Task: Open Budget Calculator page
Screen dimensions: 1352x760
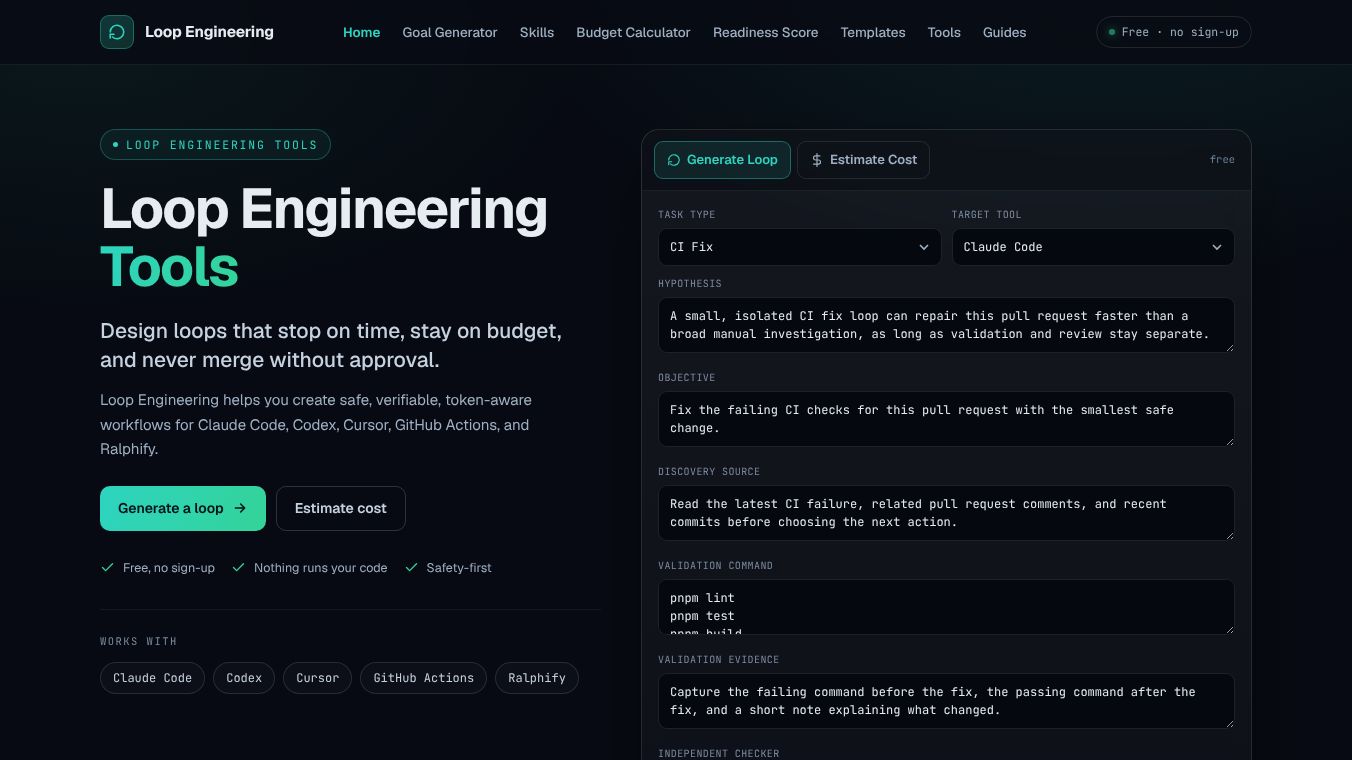Action: 633,32
